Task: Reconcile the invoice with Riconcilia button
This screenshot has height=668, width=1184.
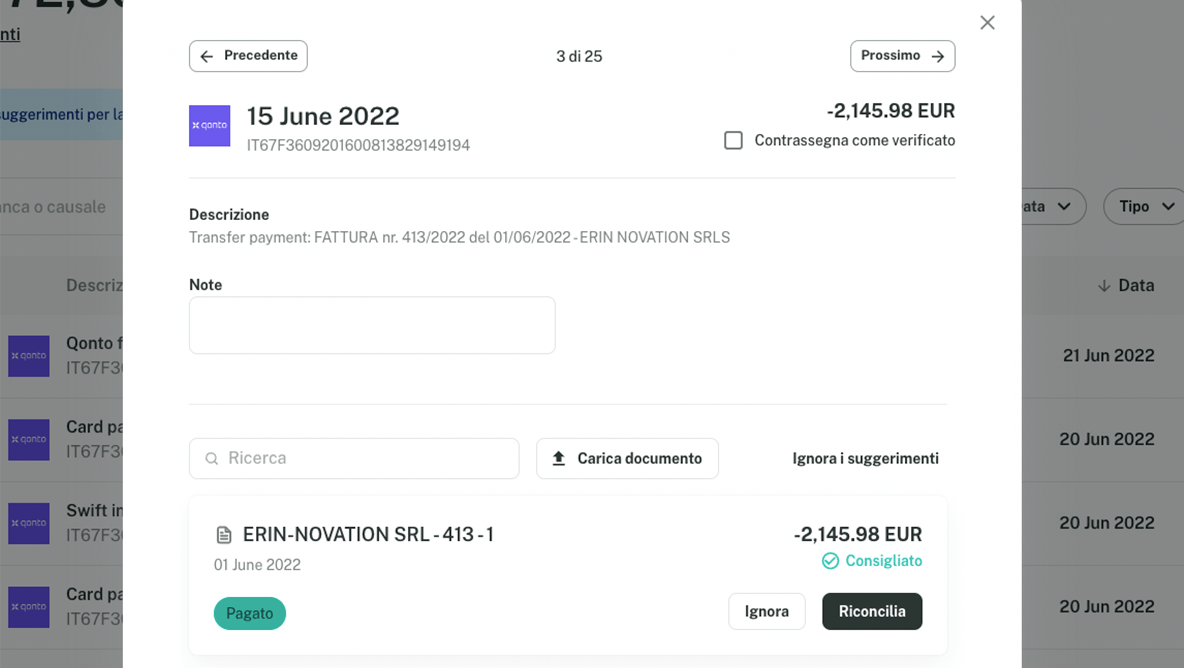Action: point(871,612)
